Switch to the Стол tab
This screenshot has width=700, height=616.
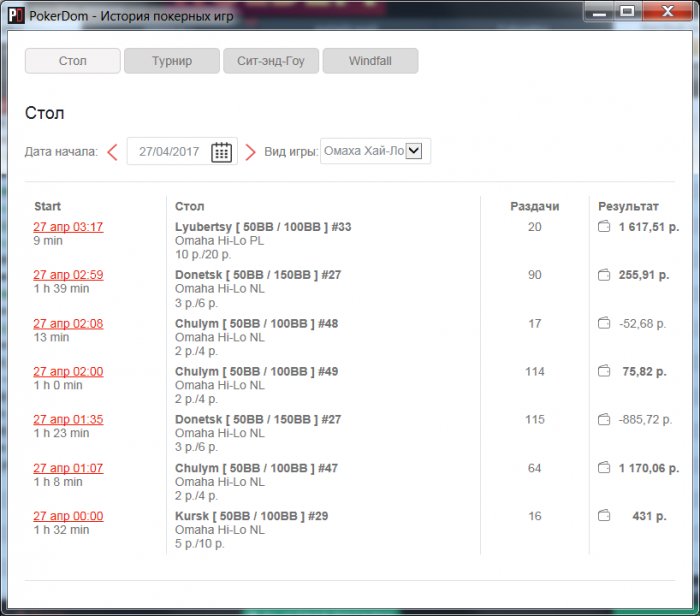72,61
